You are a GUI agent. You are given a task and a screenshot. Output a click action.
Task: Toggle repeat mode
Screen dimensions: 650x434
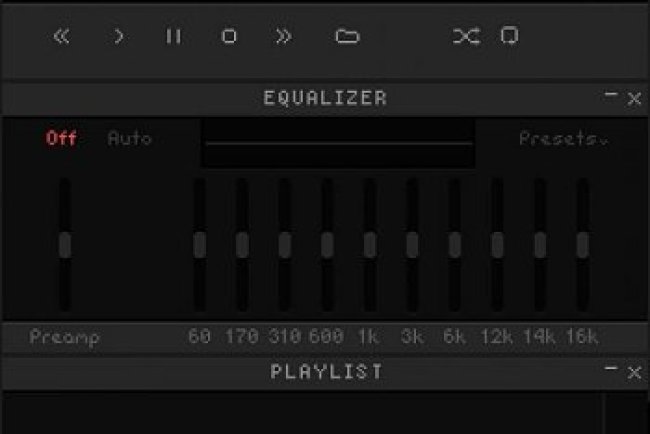(510, 37)
